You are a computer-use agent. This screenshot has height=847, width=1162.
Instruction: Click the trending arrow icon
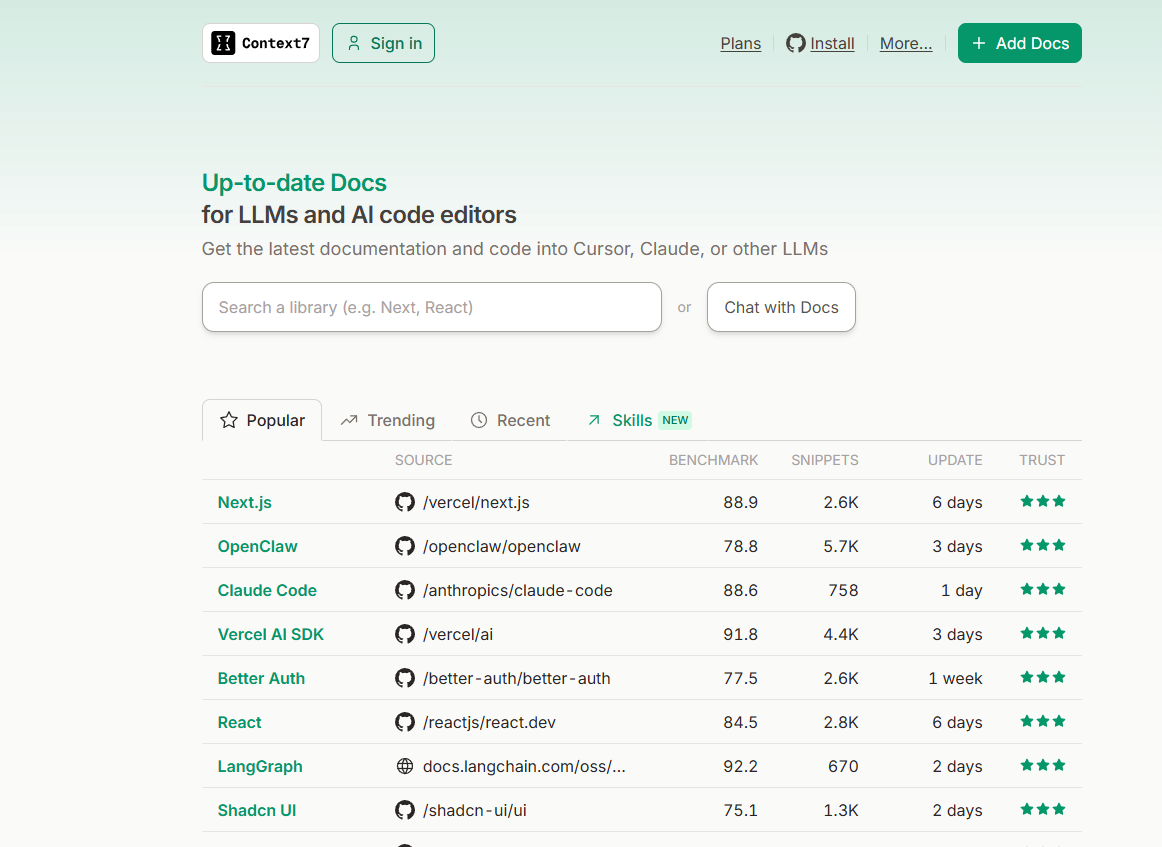(349, 420)
